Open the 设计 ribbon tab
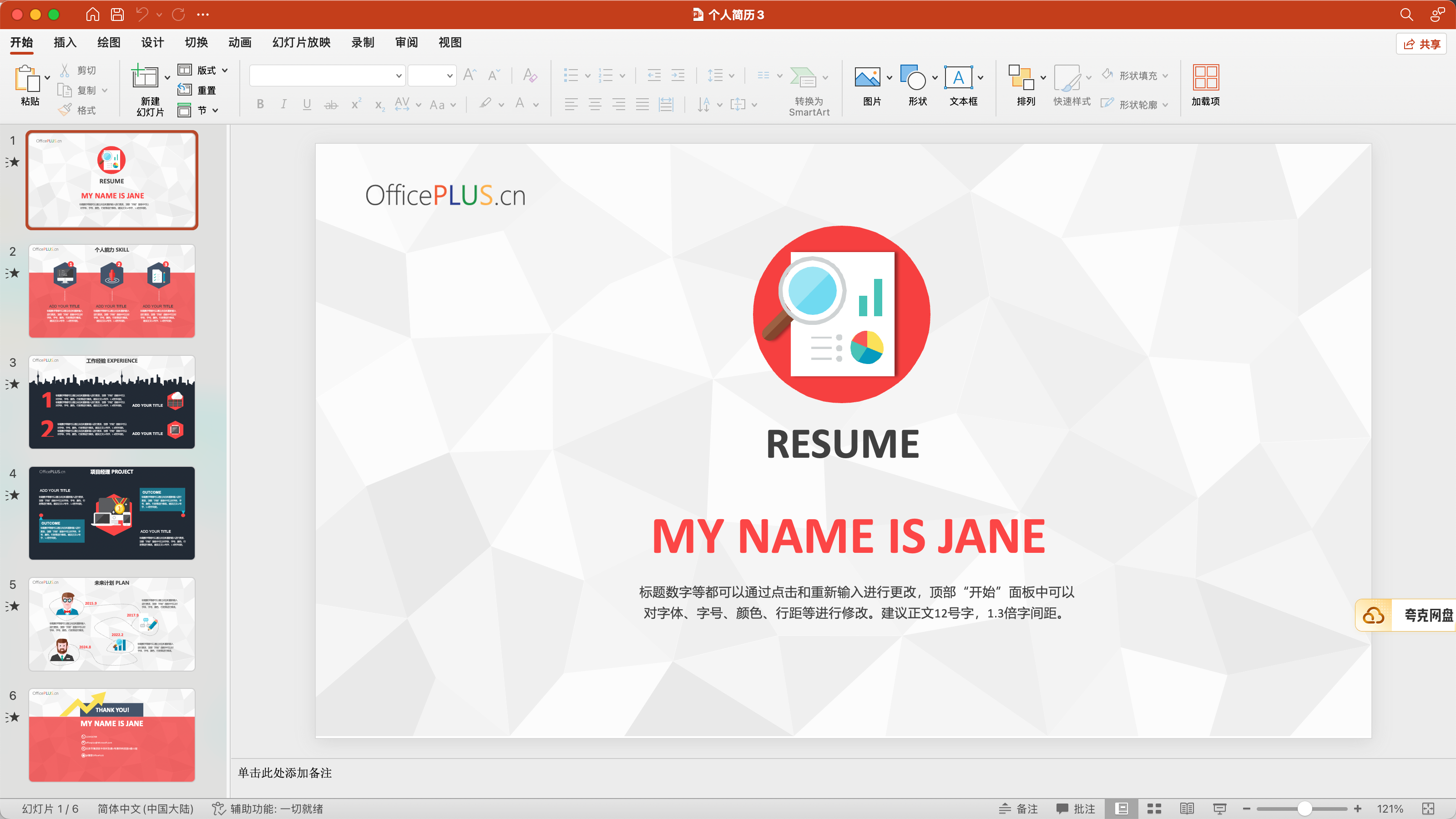 [152, 42]
